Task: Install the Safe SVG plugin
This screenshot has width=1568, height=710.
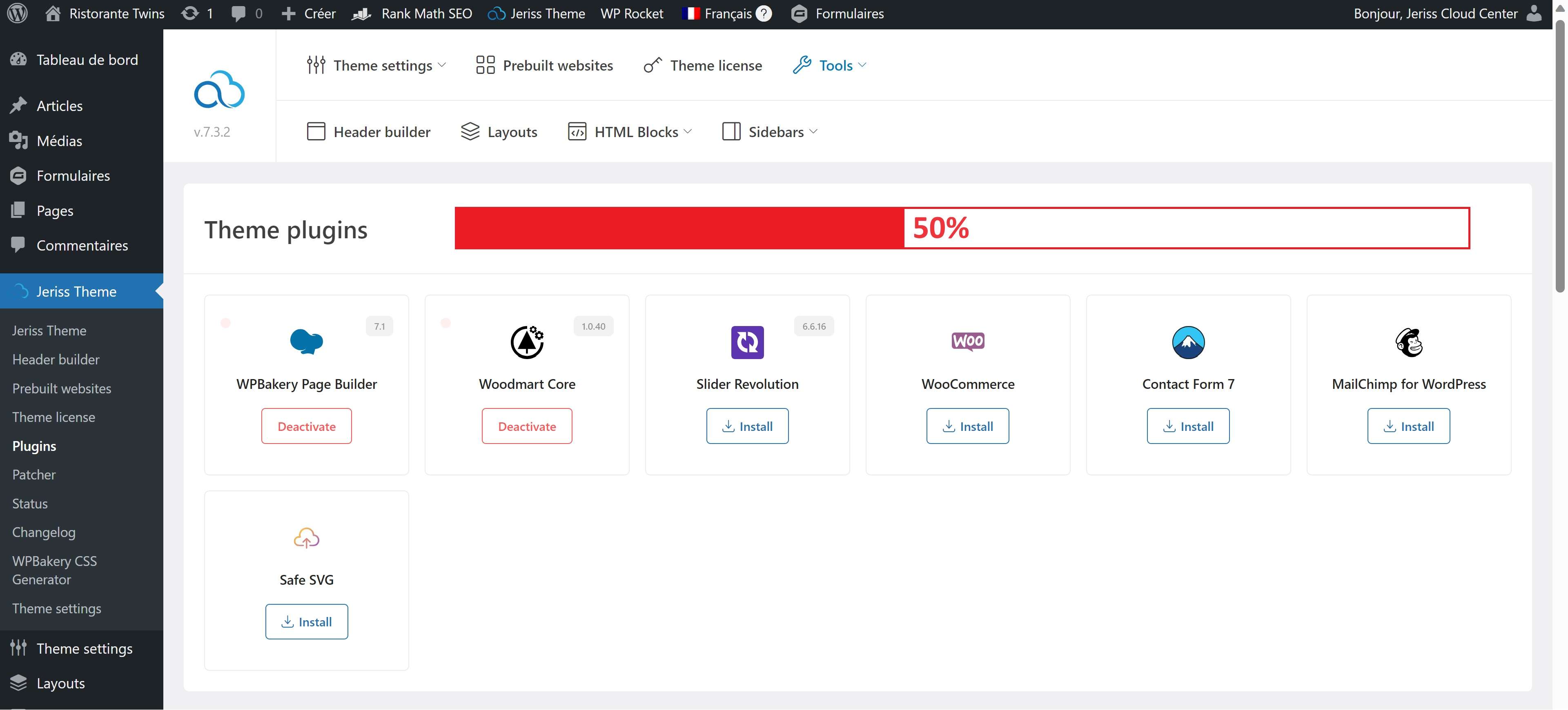Action: [307, 621]
